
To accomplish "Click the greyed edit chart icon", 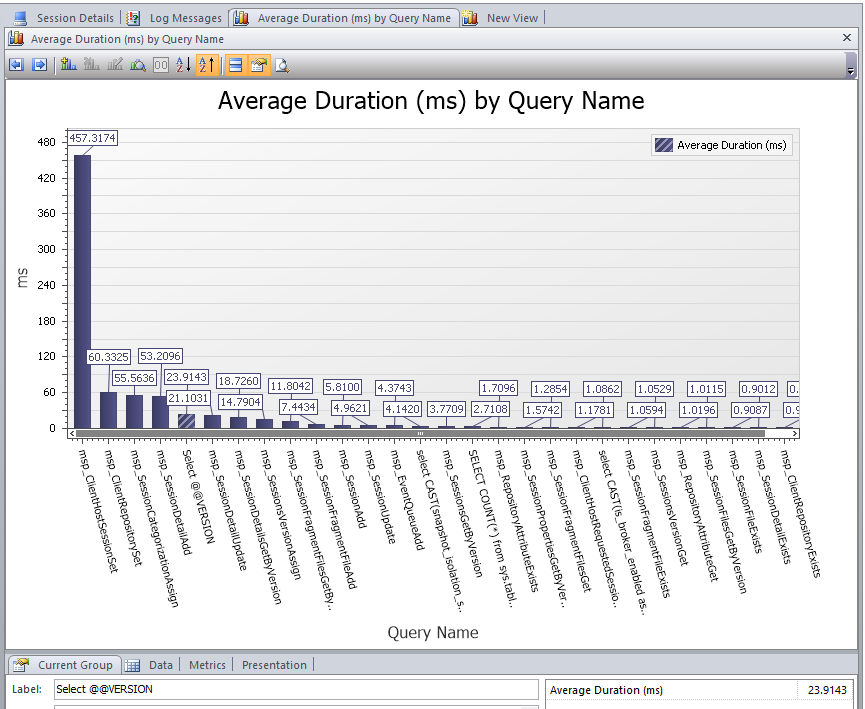I will pyautogui.click(x=115, y=65).
